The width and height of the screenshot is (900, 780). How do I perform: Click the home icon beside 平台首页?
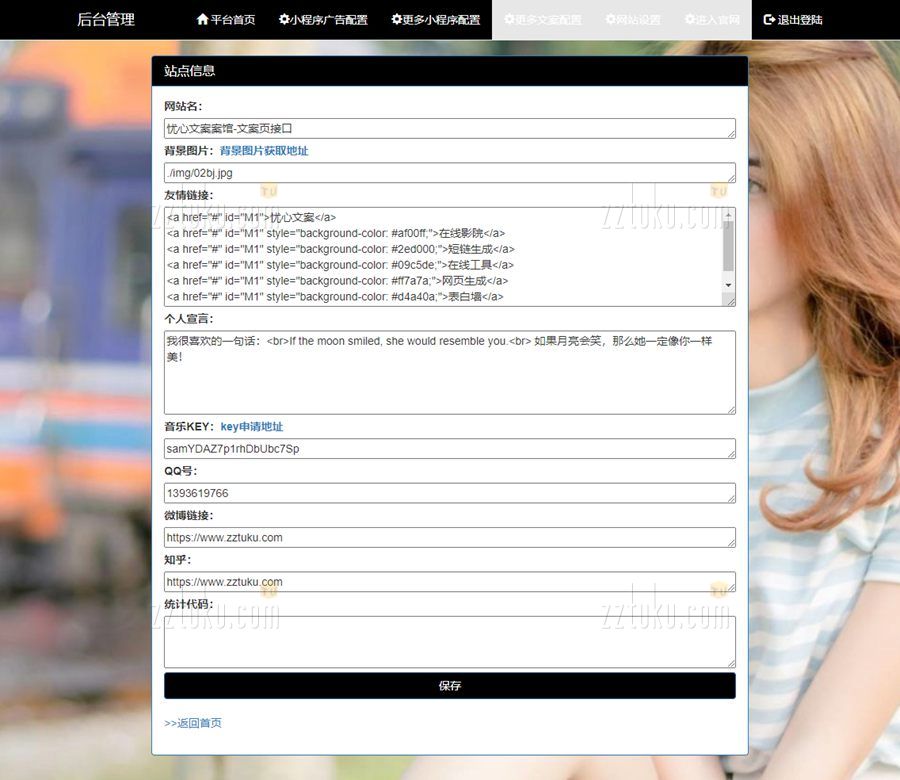(x=203, y=20)
